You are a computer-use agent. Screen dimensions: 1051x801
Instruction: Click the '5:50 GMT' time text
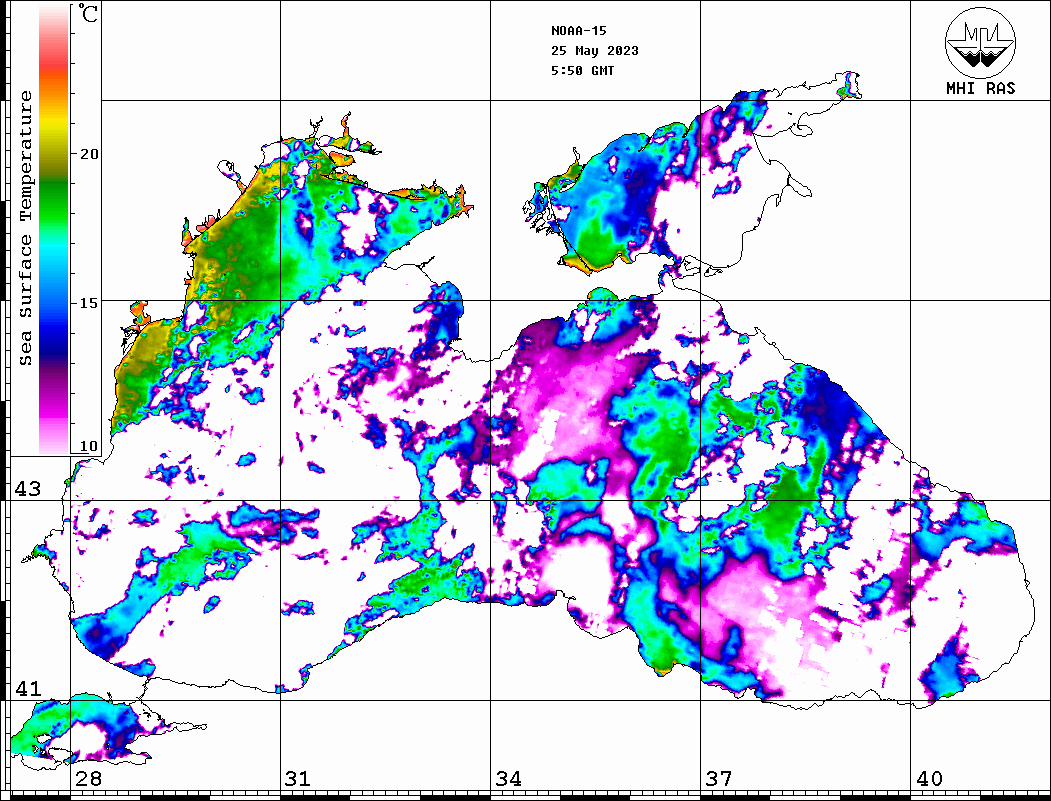(x=582, y=71)
